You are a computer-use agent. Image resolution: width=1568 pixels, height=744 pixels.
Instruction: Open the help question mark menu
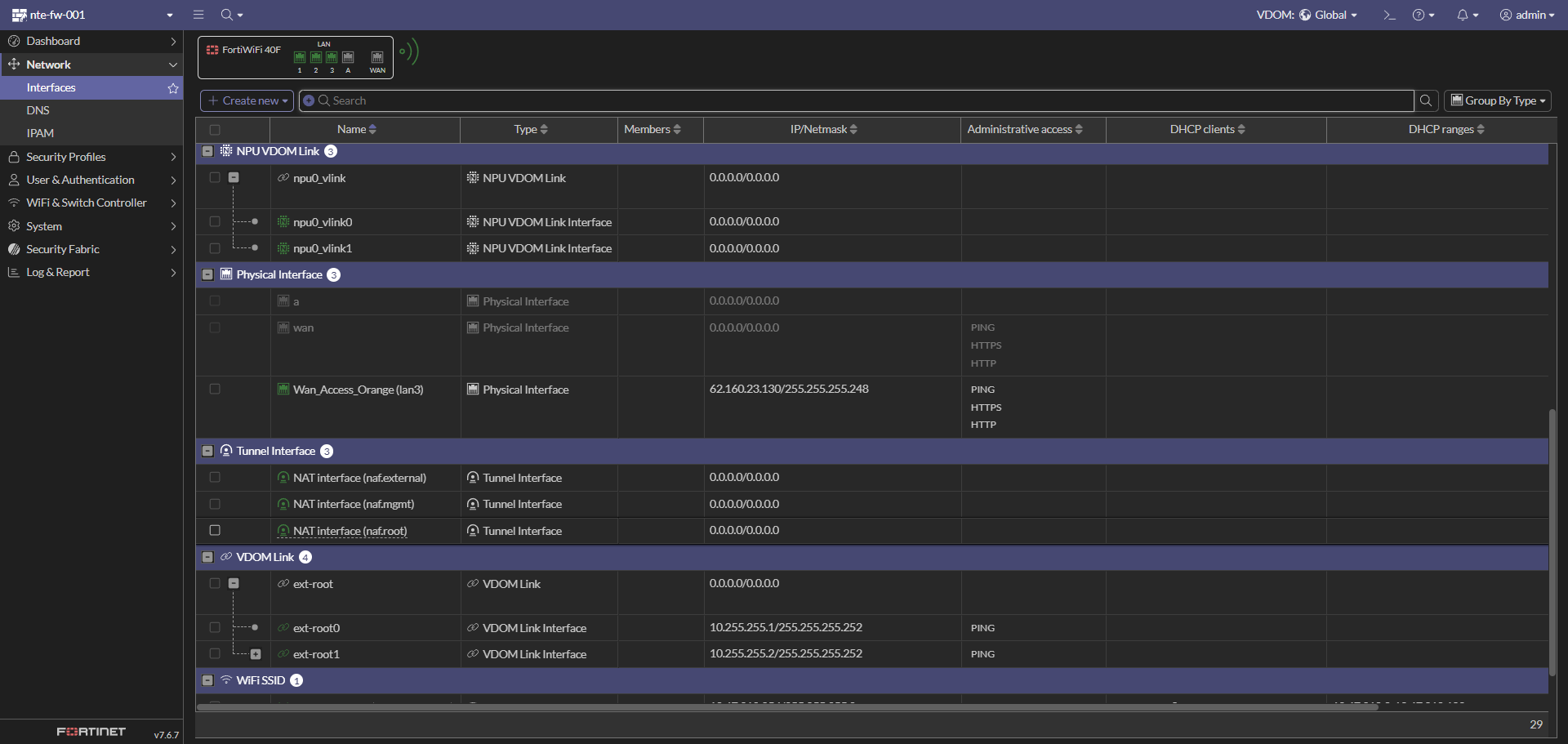point(1423,15)
